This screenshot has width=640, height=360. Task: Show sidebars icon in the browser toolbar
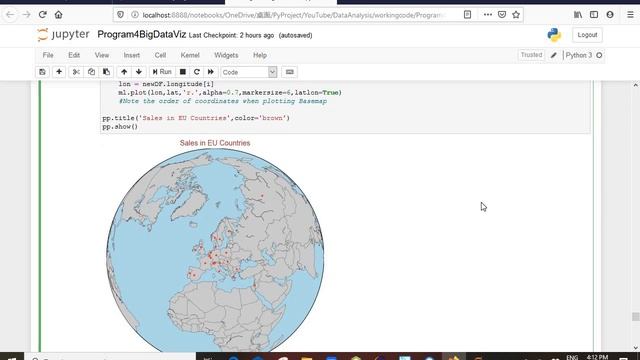pos(594,15)
